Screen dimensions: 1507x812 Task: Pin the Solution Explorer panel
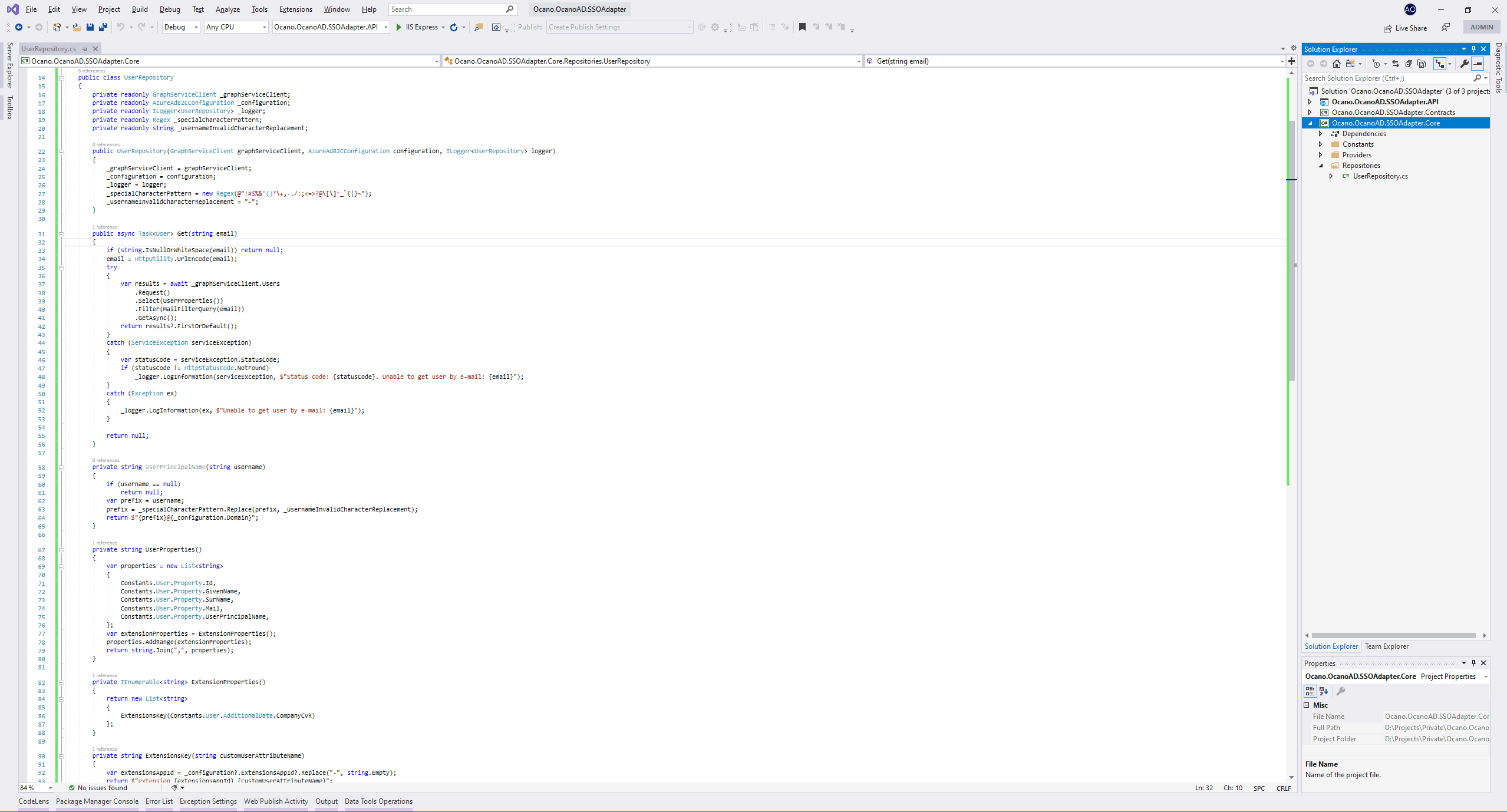click(1474, 49)
